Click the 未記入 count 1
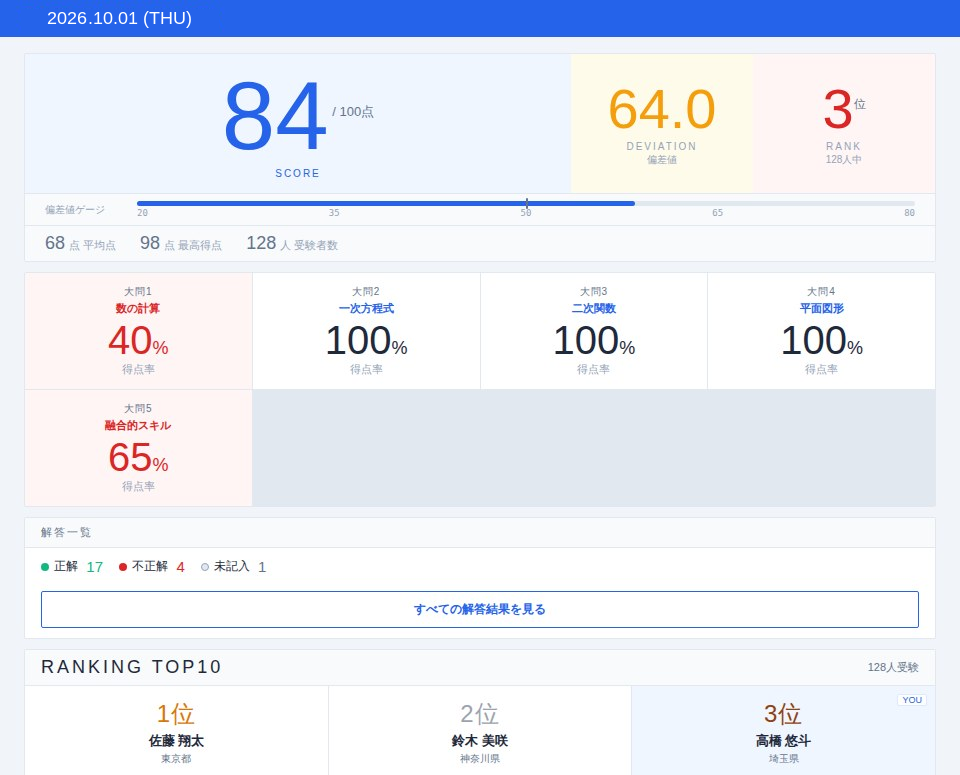The width and height of the screenshot is (960, 775). pyautogui.click(x=262, y=567)
